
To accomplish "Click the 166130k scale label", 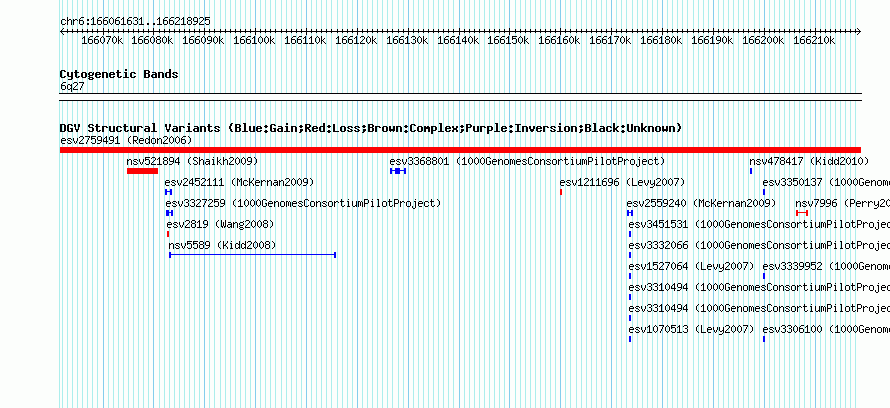I will pos(407,40).
